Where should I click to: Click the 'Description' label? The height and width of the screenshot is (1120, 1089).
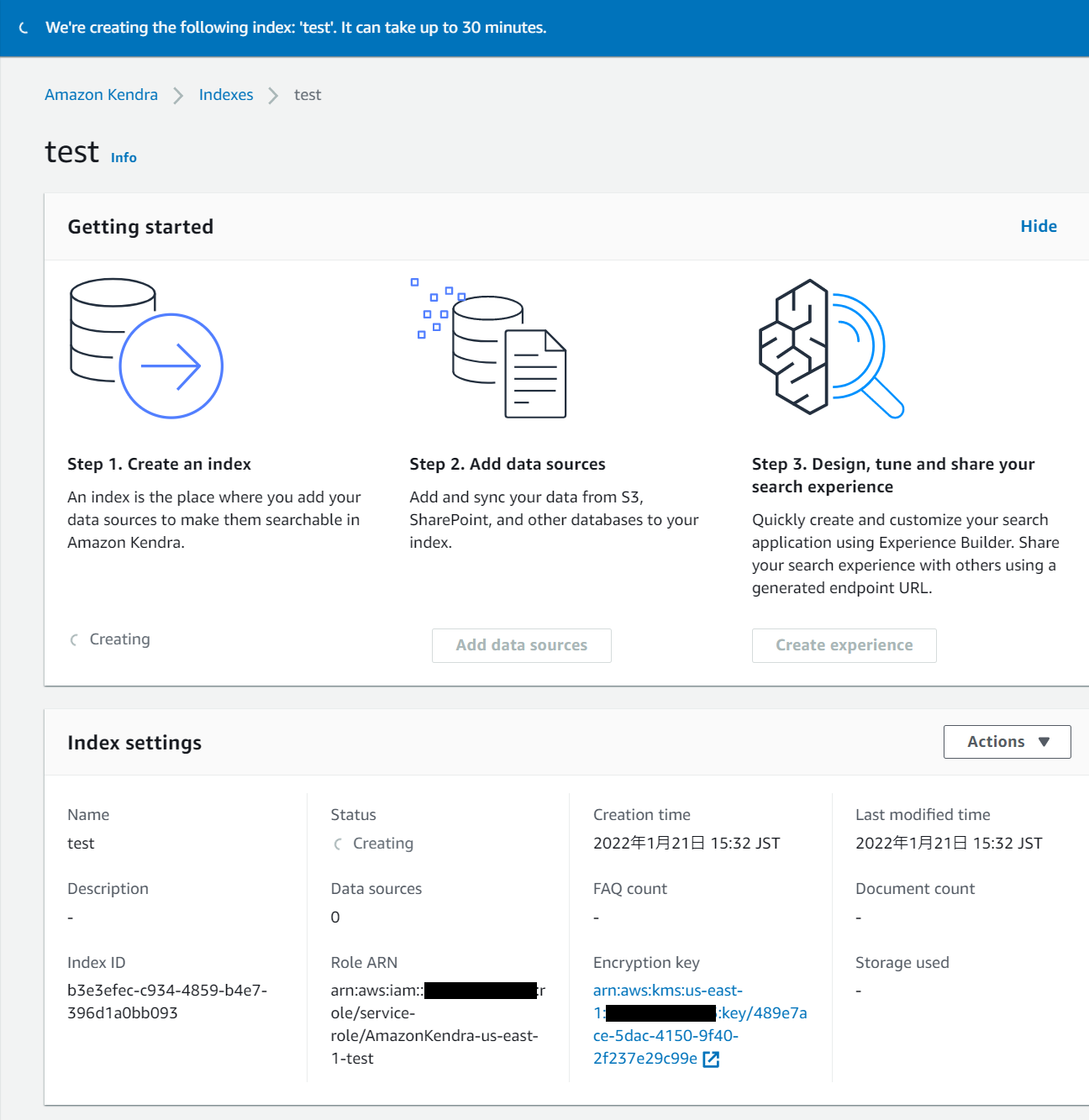tap(108, 889)
